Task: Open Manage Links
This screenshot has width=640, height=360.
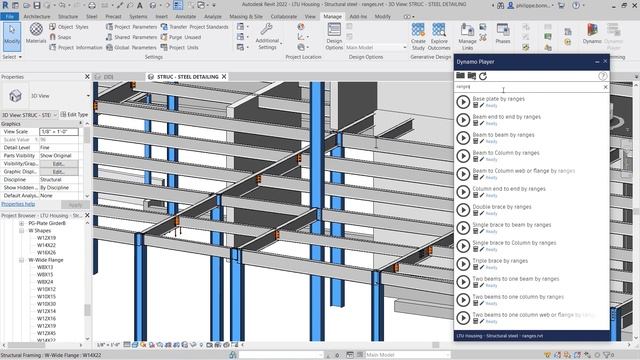Action: (x=467, y=37)
